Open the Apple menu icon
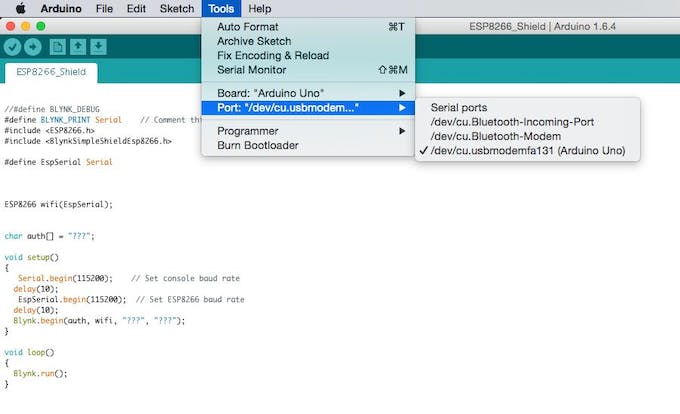This screenshot has width=680, height=414. [20, 9]
